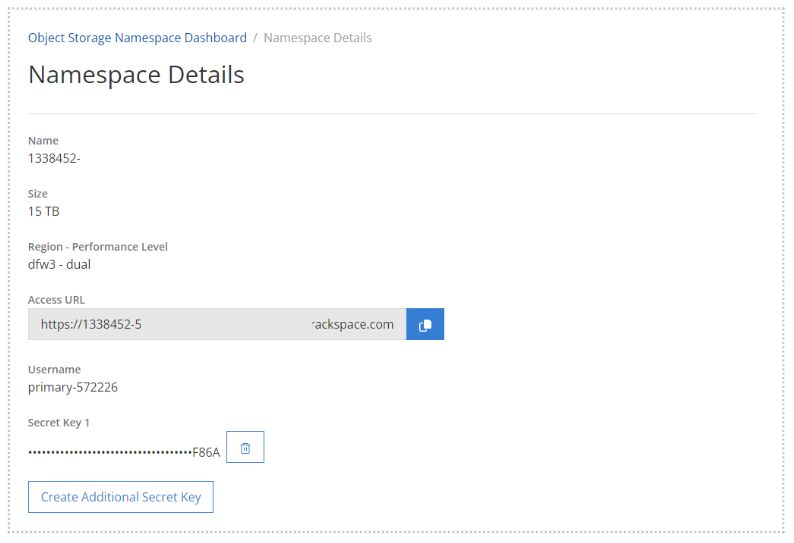Click the Access URL label
The width and height of the screenshot is (794, 543).
click(x=56, y=300)
